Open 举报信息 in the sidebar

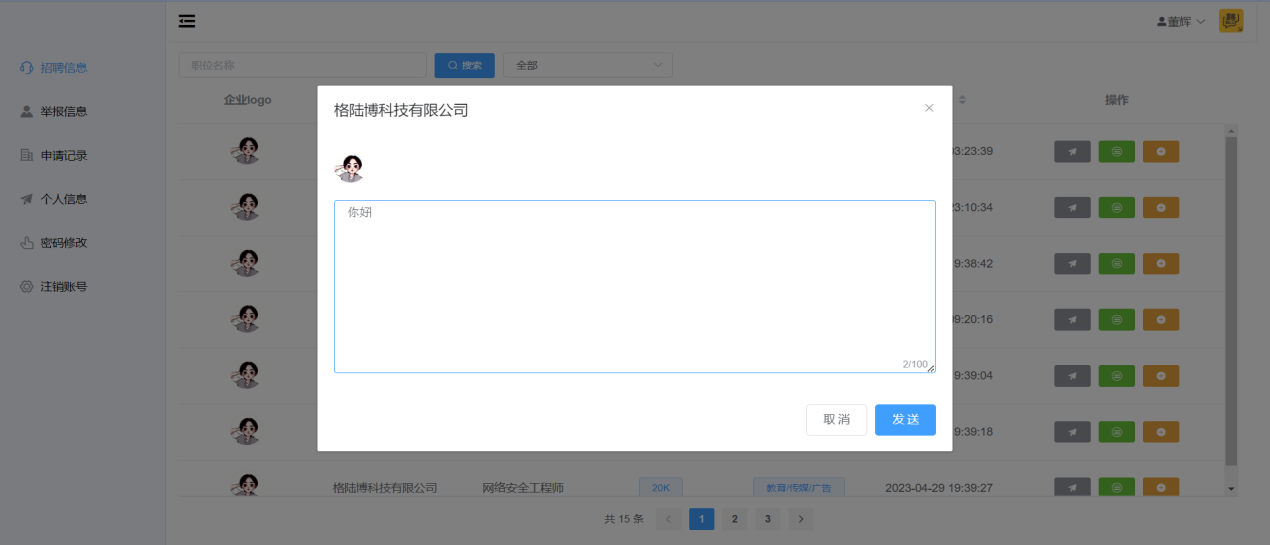pos(54,111)
